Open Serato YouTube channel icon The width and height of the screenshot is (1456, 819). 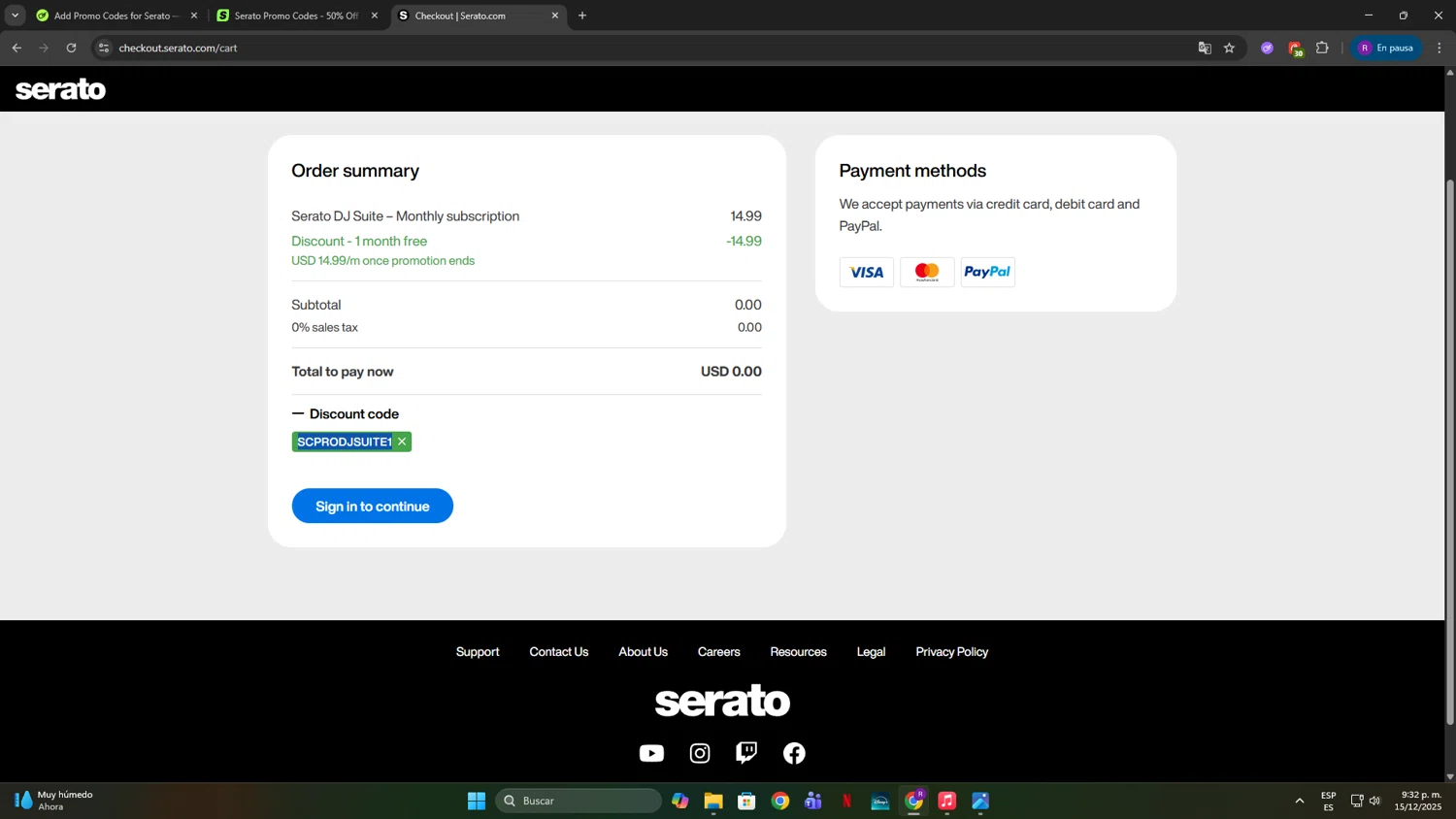pyautogui.click(x=652, y=753)
